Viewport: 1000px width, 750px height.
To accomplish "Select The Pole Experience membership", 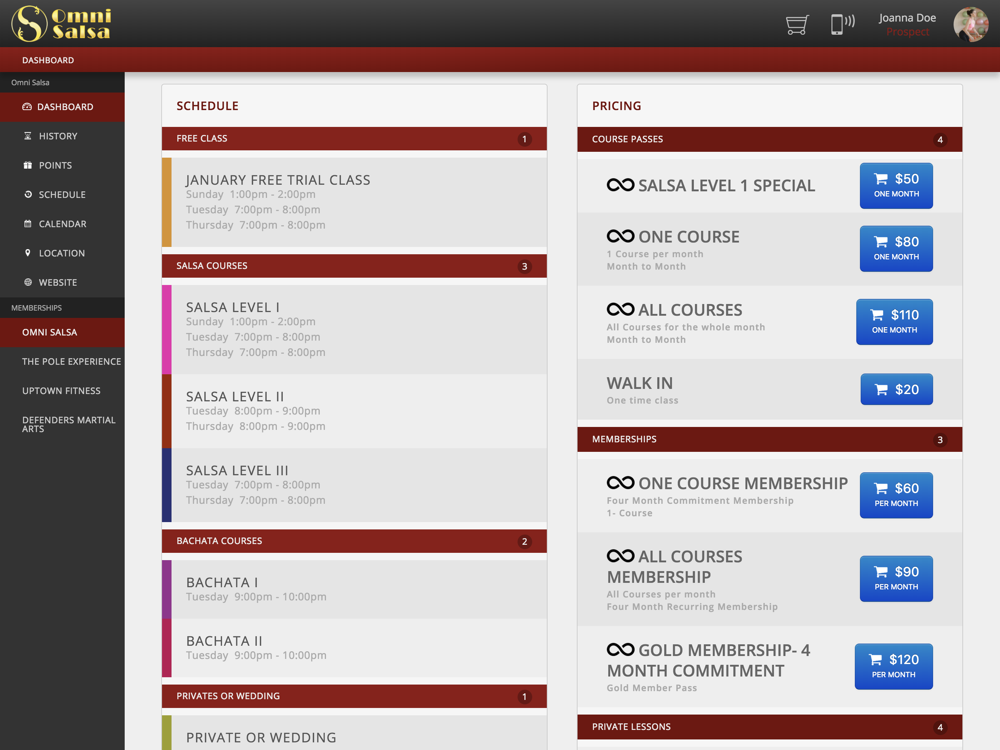I will (x=62, y=362).
